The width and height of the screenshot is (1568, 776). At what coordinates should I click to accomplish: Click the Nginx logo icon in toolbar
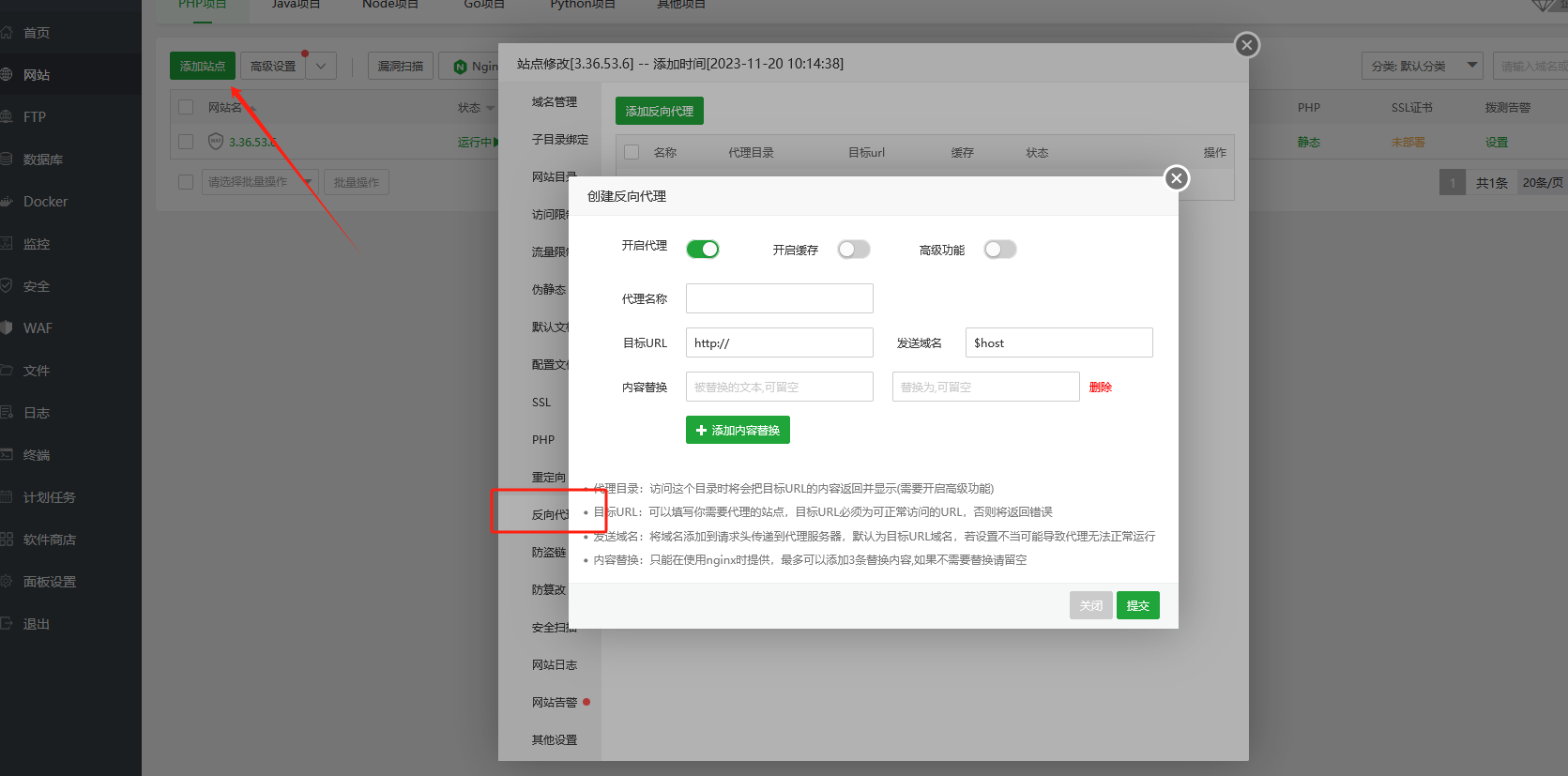point(460,67)
